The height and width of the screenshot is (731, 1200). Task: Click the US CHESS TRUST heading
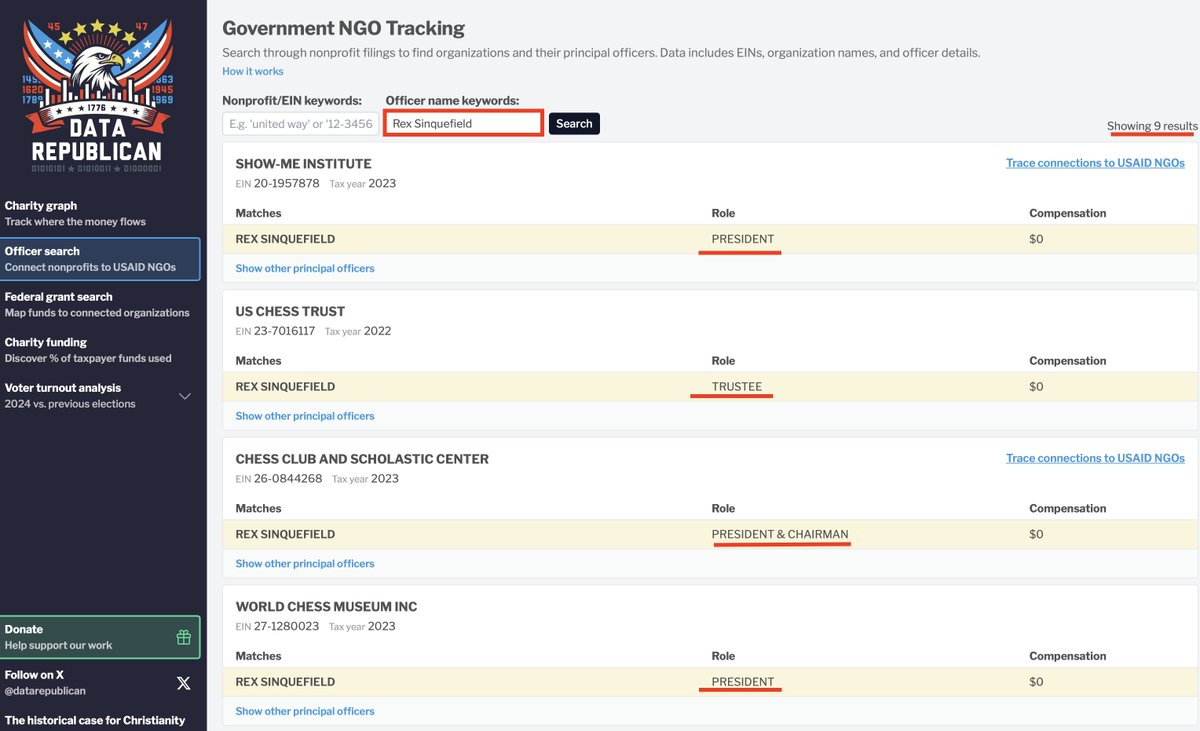291,311
